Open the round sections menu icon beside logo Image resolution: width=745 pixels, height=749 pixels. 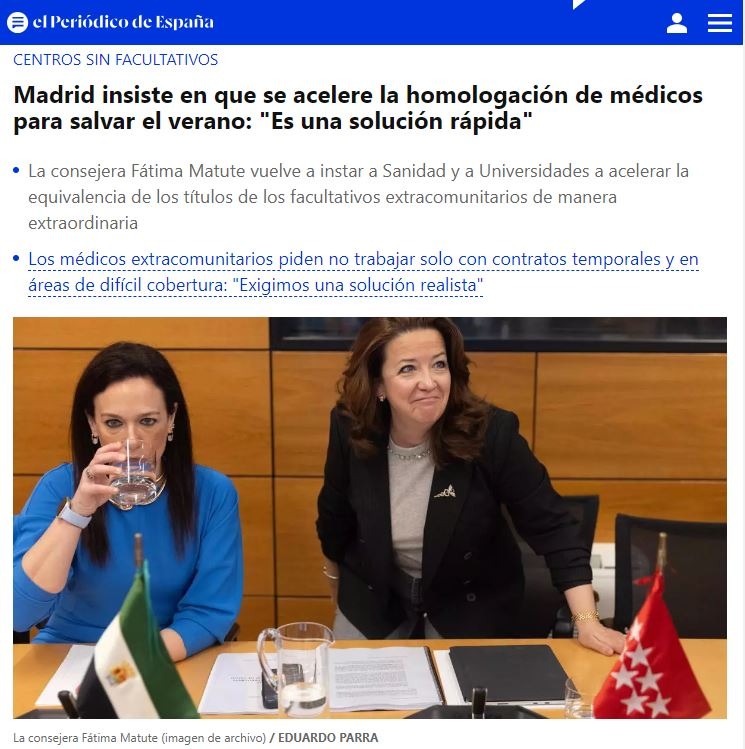(x=18, y=22)
